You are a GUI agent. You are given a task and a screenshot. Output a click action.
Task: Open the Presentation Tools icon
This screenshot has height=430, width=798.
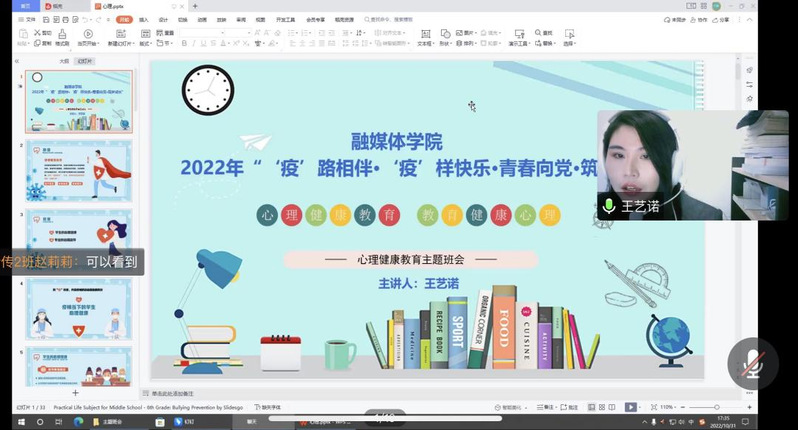pyautogui.click(x=520, y=34)
